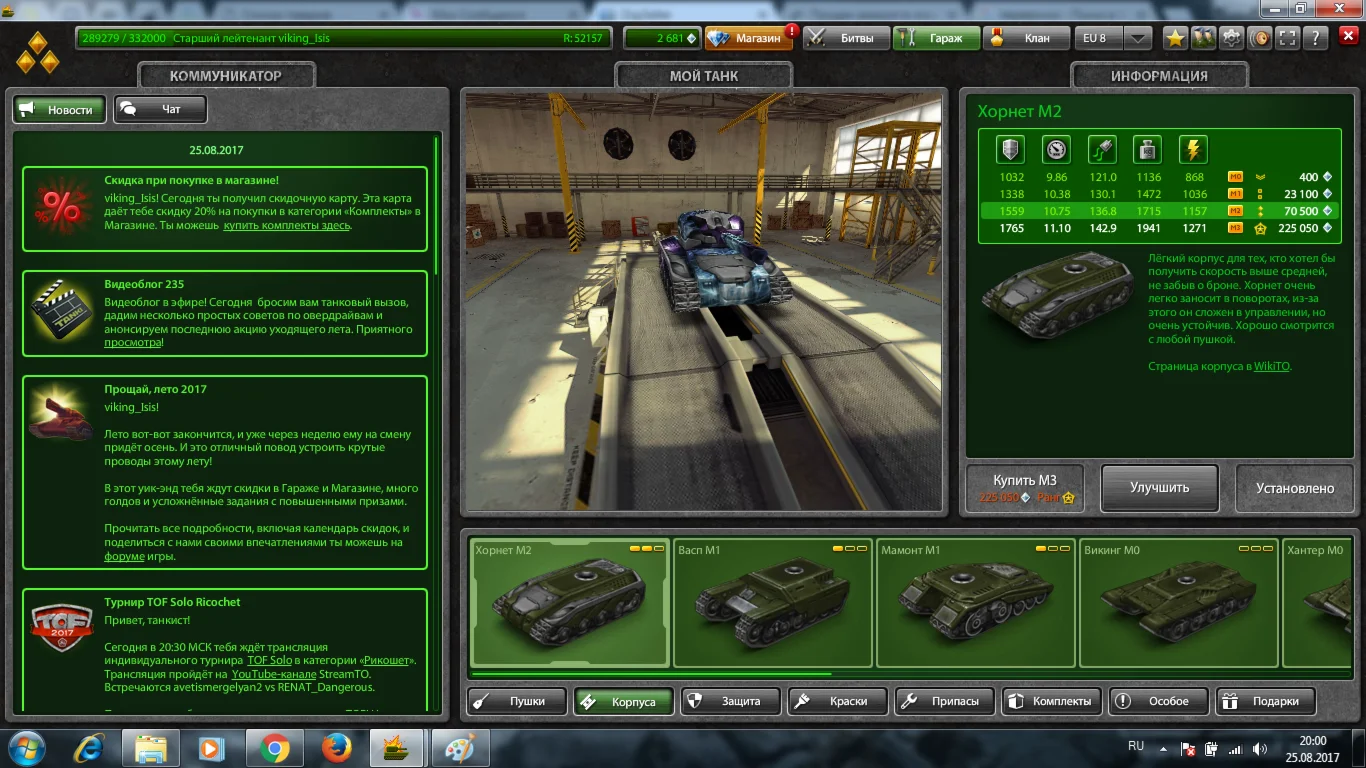Click the TOF 2017 tournament logo icon
This screenshot has width=1366, height=768.
click(x=63, y=630)
